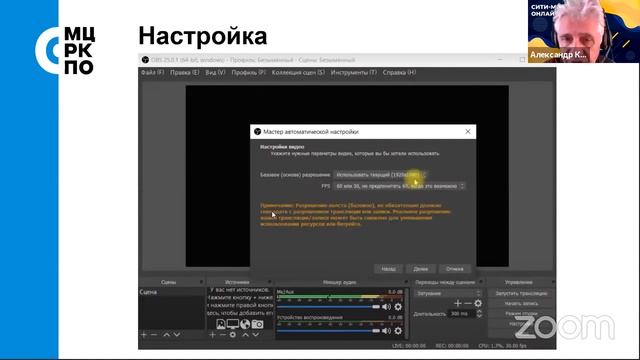The height and width of the screenshot is (360, 640).
Task: Mute the Mic/Aux speaker icon
Action: point(386,307)
